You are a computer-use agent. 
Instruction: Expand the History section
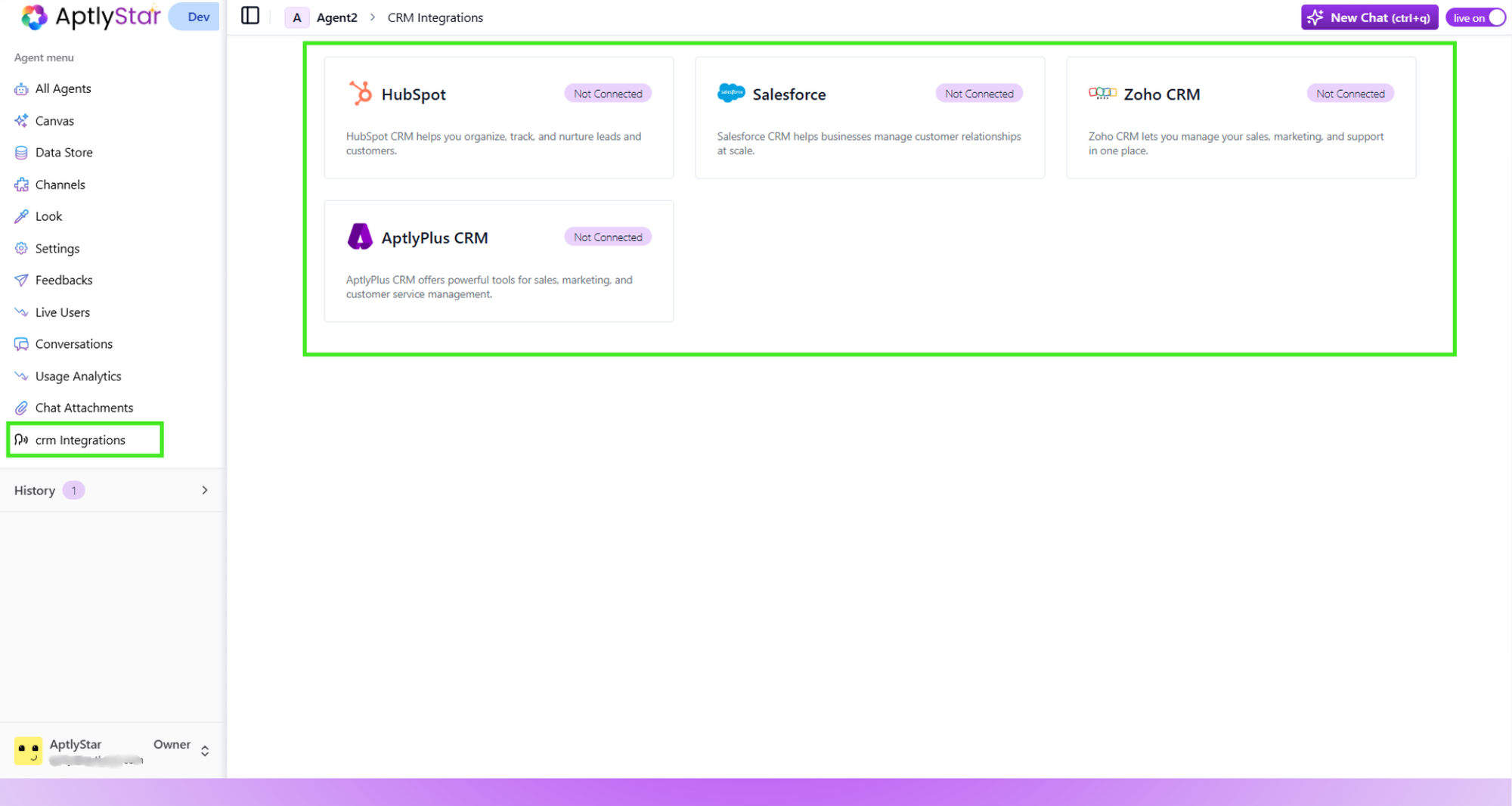coord(204,490)
